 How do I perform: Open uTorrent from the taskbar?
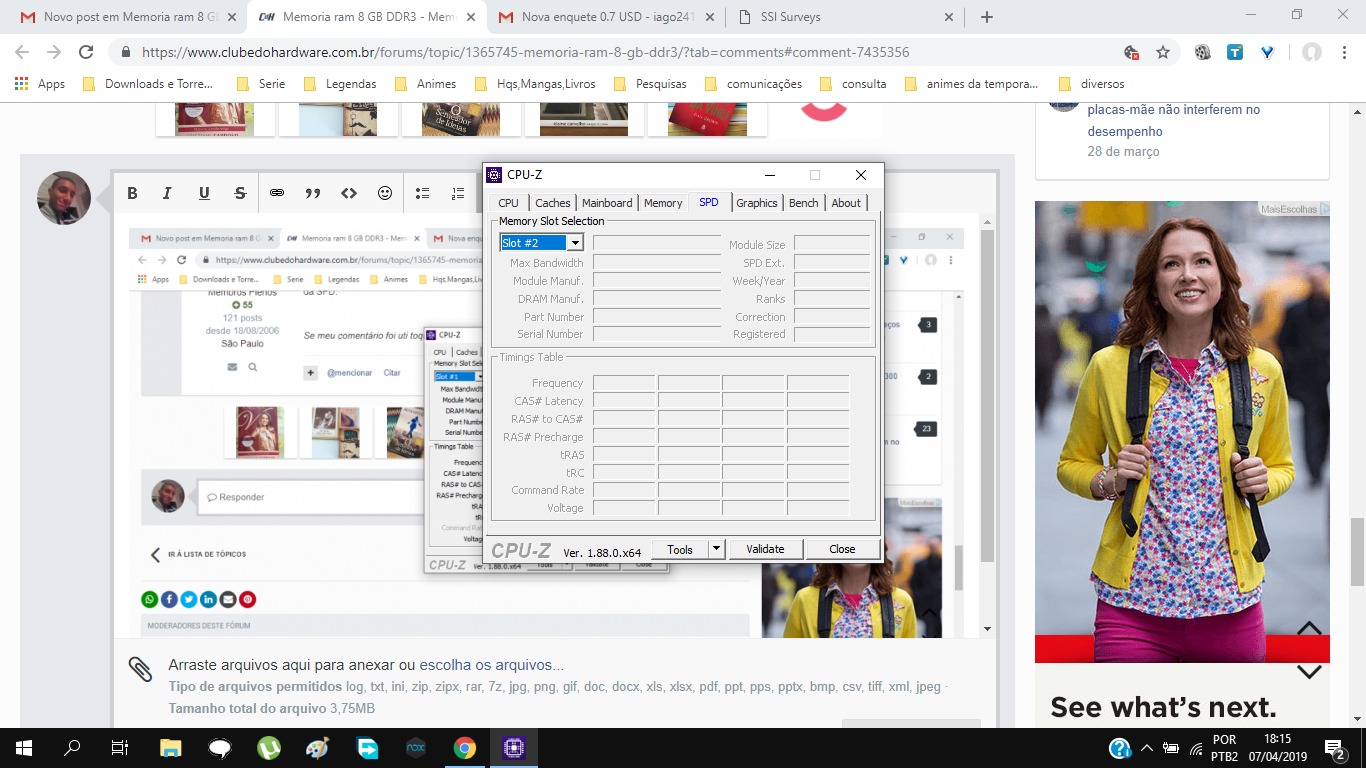point(269,747)
